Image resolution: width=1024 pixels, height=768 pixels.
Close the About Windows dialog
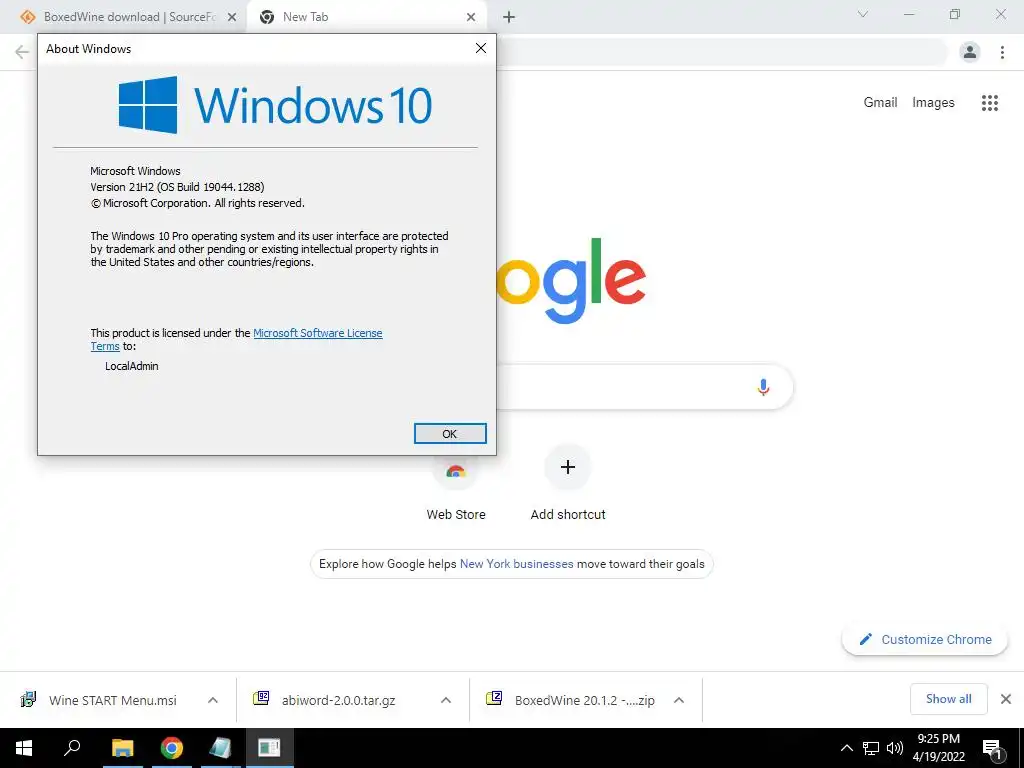click(x=481, y=48)
